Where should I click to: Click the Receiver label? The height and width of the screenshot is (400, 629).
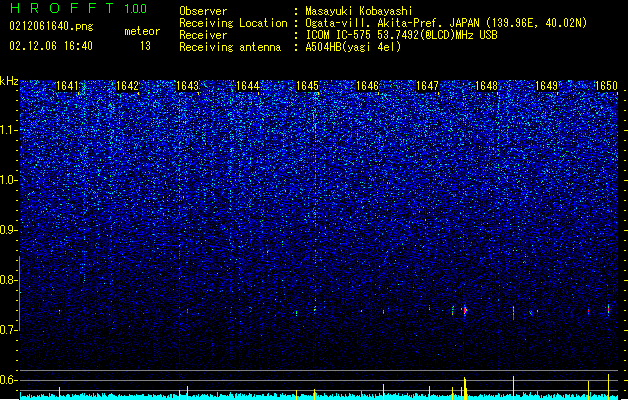click(203, 35)
